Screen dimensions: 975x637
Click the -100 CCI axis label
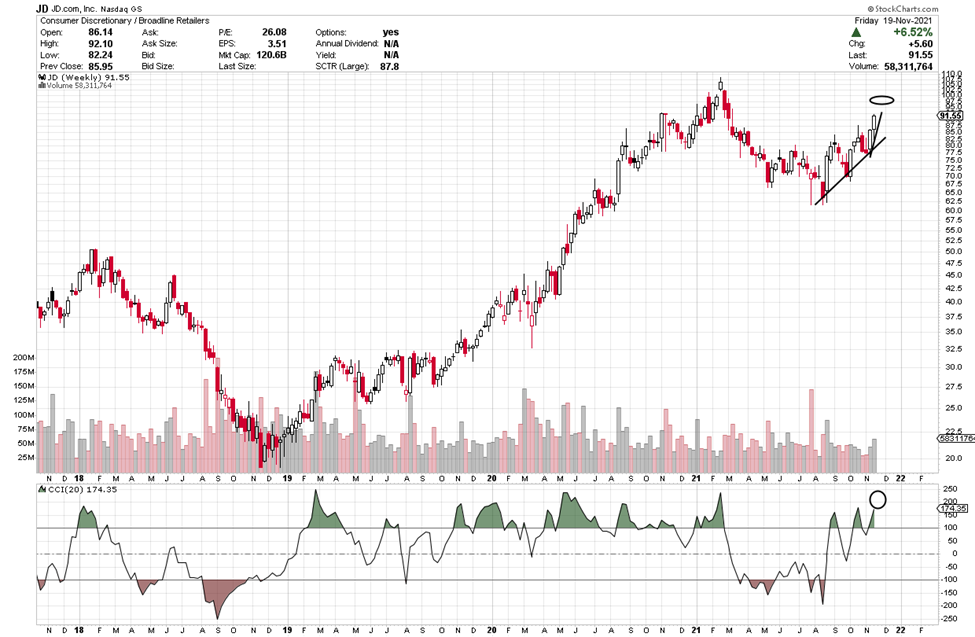tap(951, 580)
